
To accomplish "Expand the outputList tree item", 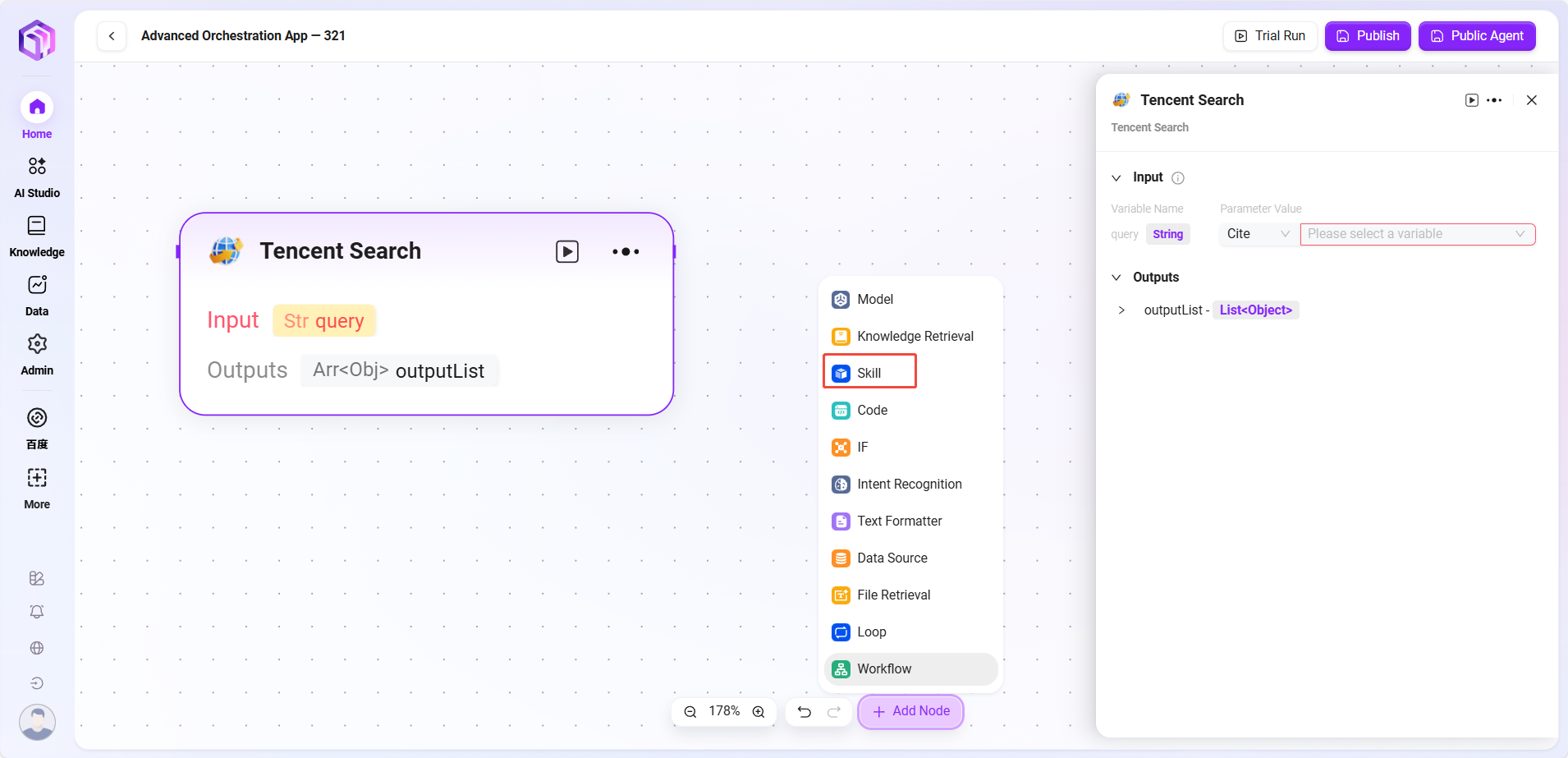I will [1121, 310].
